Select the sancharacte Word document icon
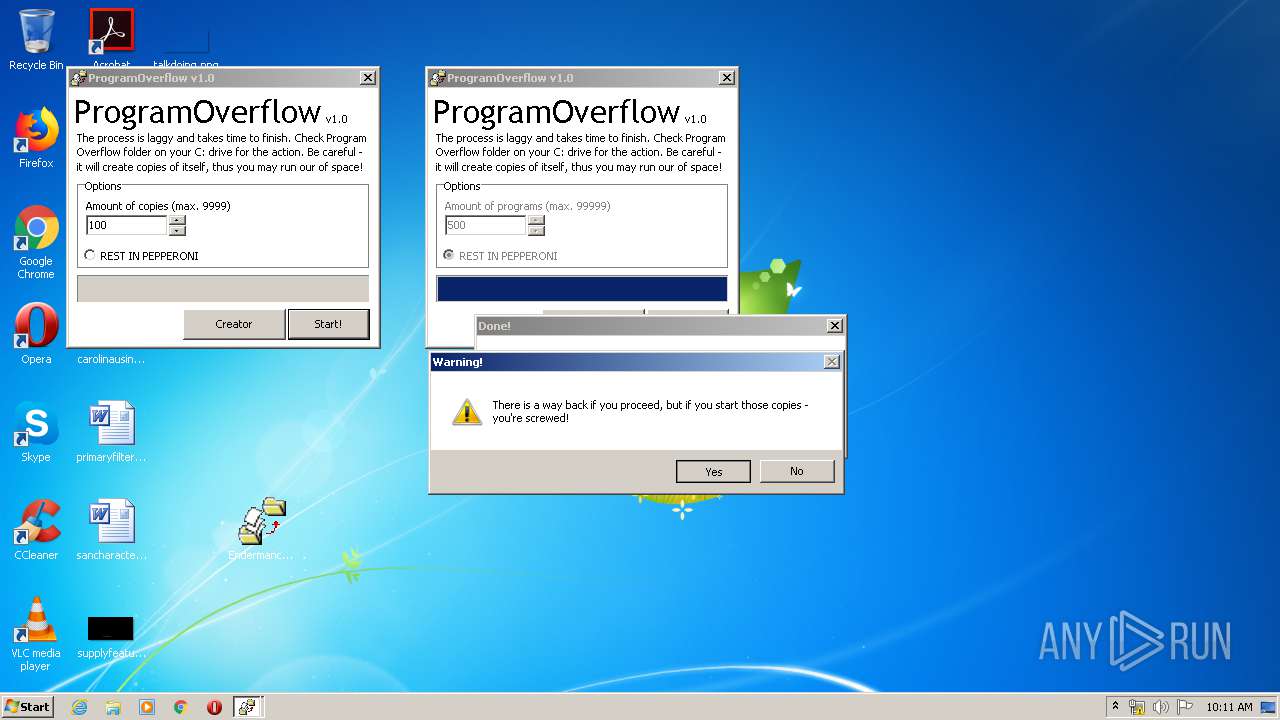1280x720 pixels. tap(111, 530)
